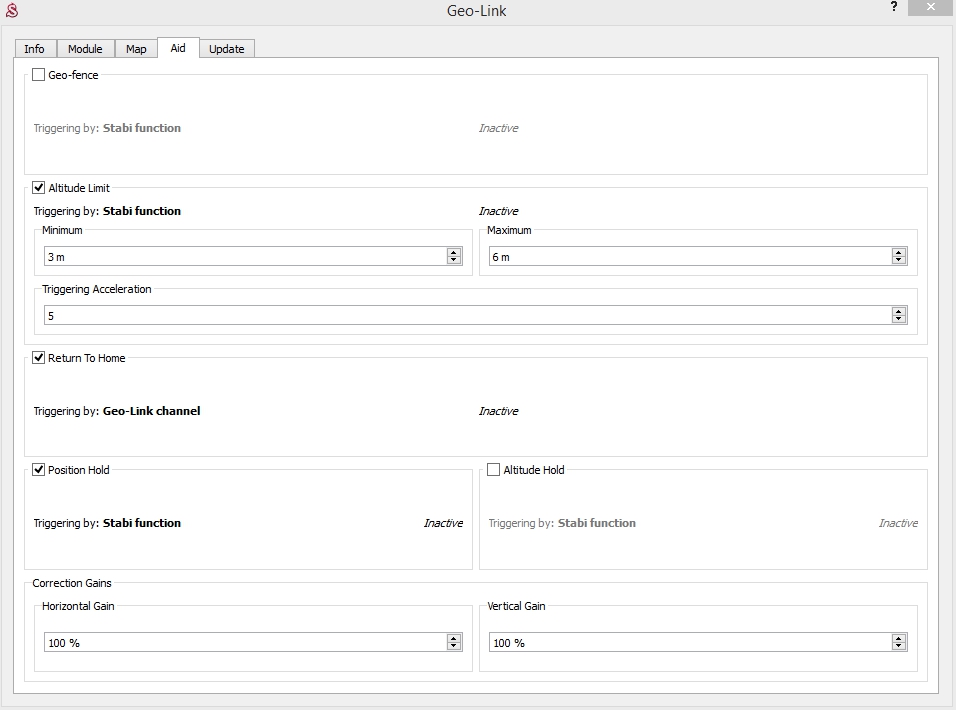The height and width of the screenshot is (710, 956).
Task: Increase the Minimum altitude with up arrow
Action: pyautogui.click(x=454, y=253)
